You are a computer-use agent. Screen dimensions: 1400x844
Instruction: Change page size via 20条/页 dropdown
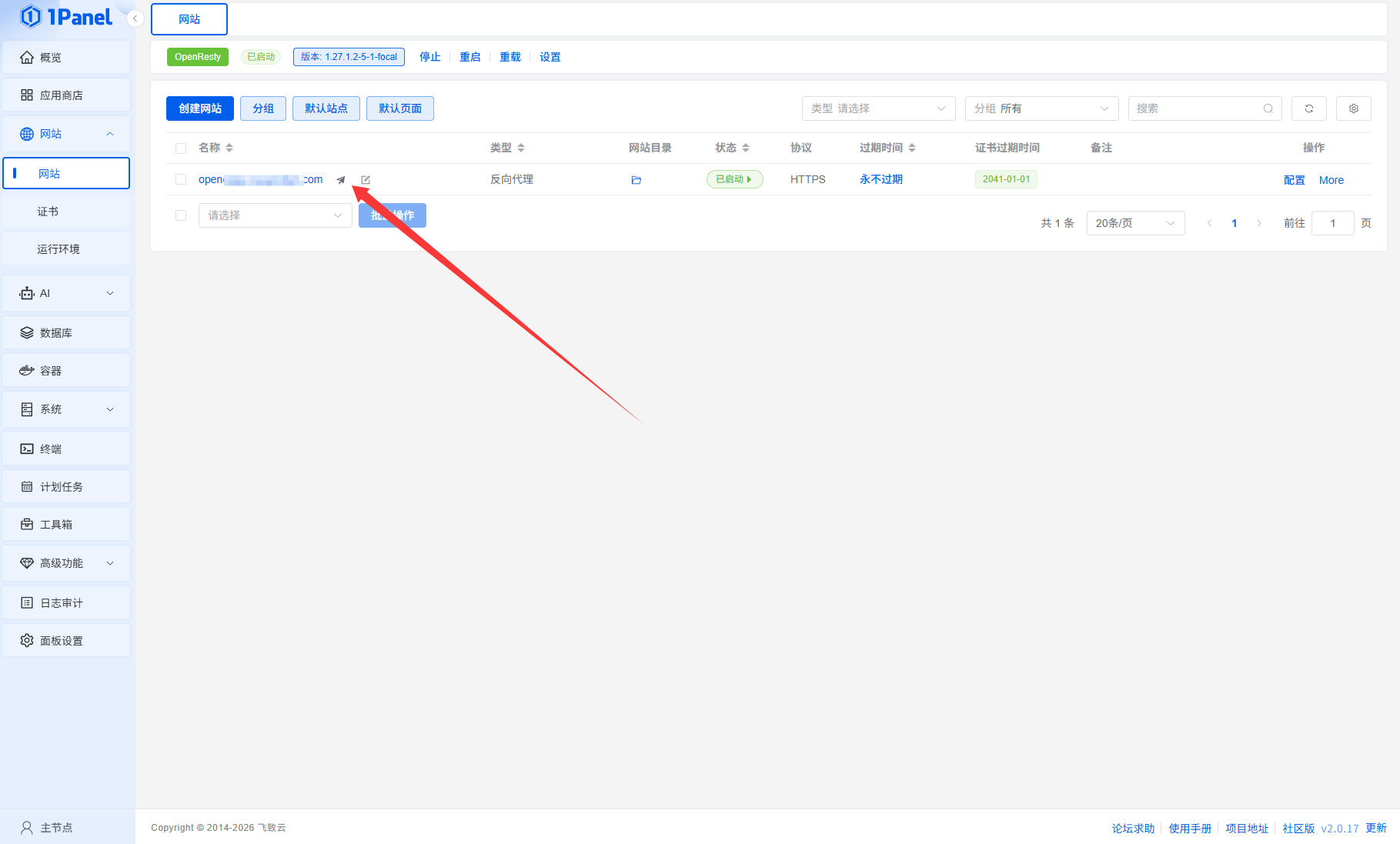tap(1135, 223)
